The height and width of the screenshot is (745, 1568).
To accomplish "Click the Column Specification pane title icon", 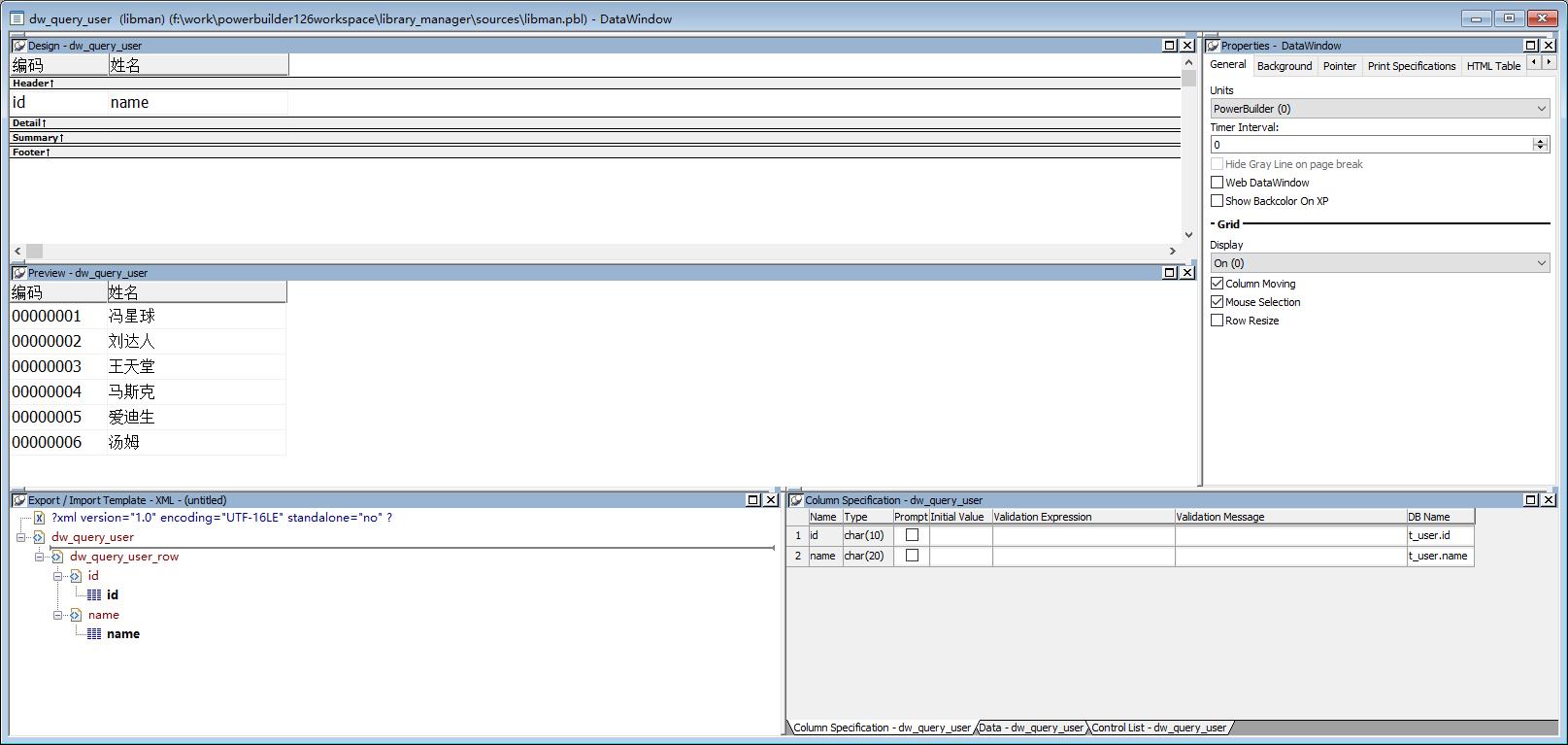I will pyautogui.click(x=796, y=500).
